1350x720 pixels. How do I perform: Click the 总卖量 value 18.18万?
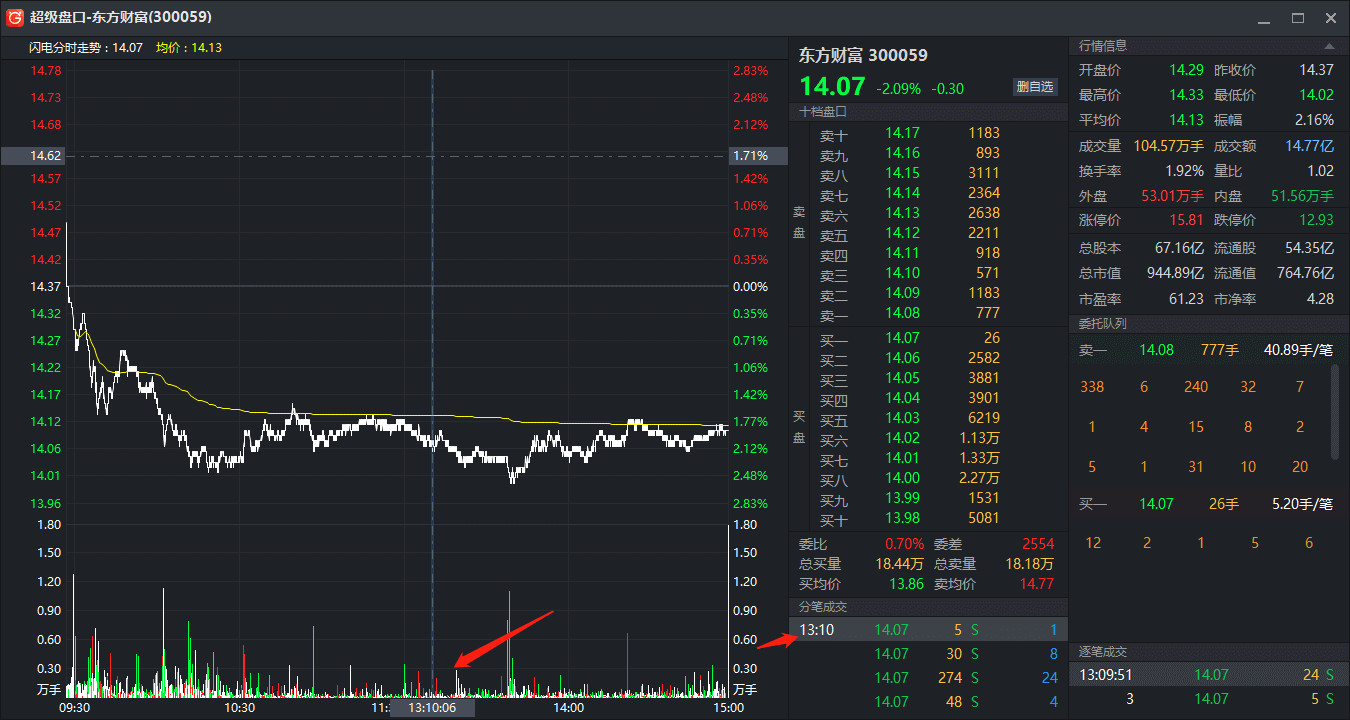[x=1030, y=564]
